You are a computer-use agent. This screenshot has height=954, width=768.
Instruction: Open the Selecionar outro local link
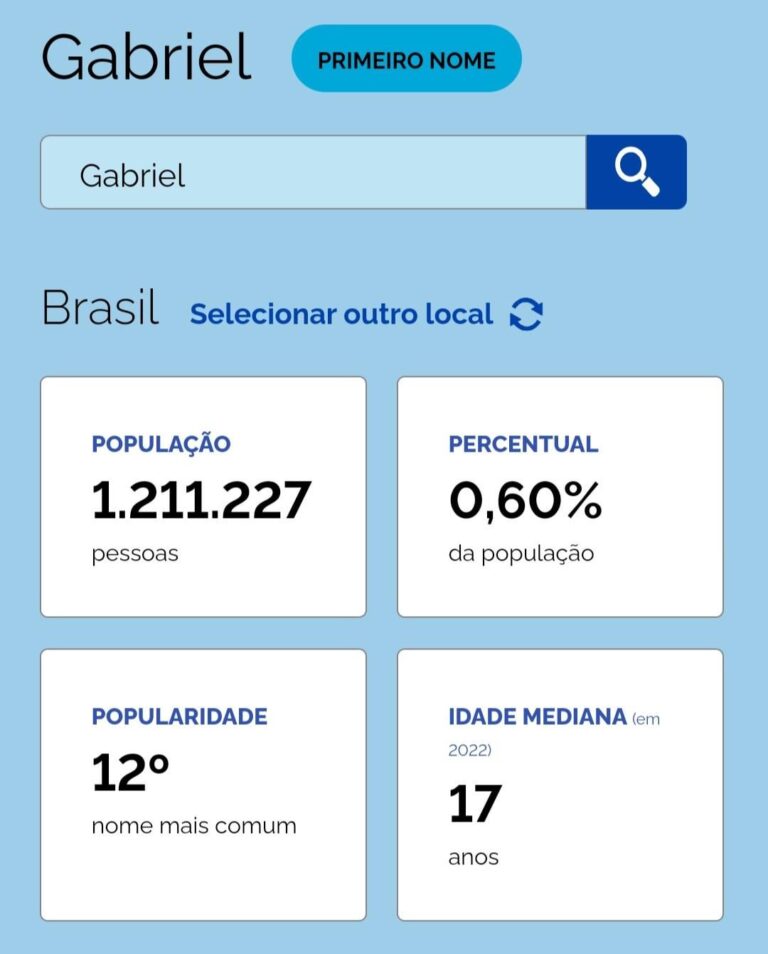(x=341, y=314)
